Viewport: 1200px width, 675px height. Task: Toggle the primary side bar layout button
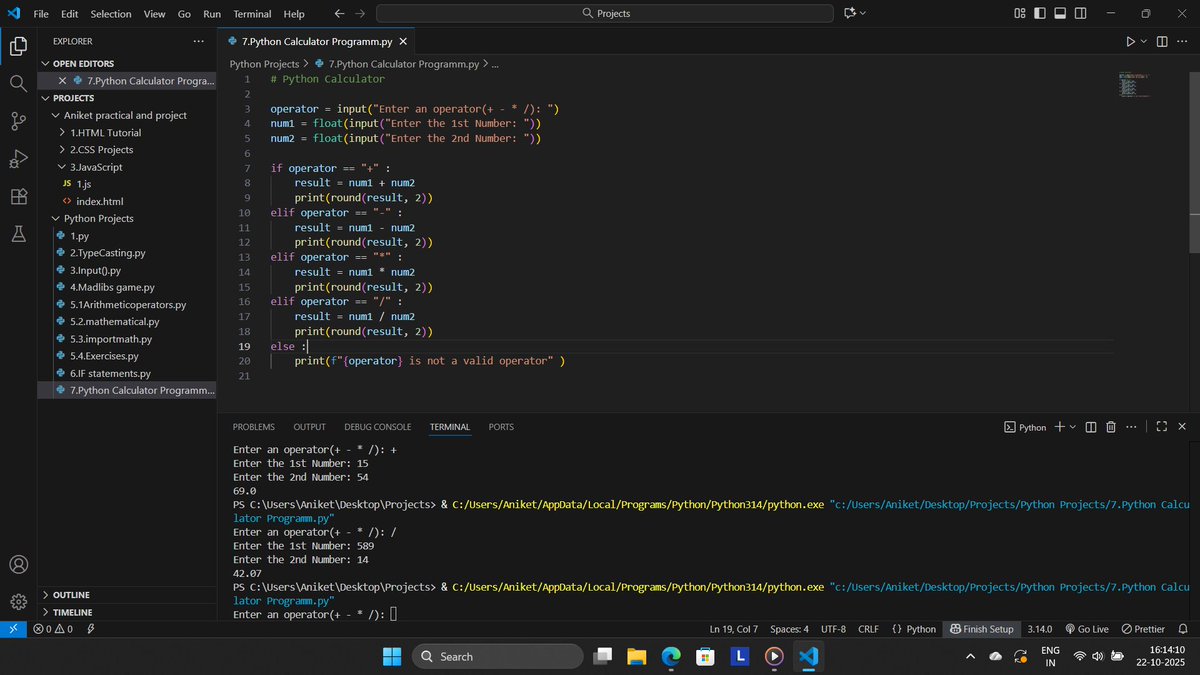[x=1040, y=13]
